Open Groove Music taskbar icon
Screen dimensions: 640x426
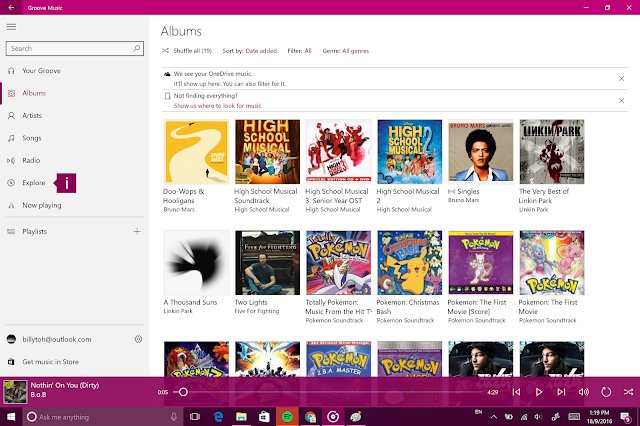333,417
